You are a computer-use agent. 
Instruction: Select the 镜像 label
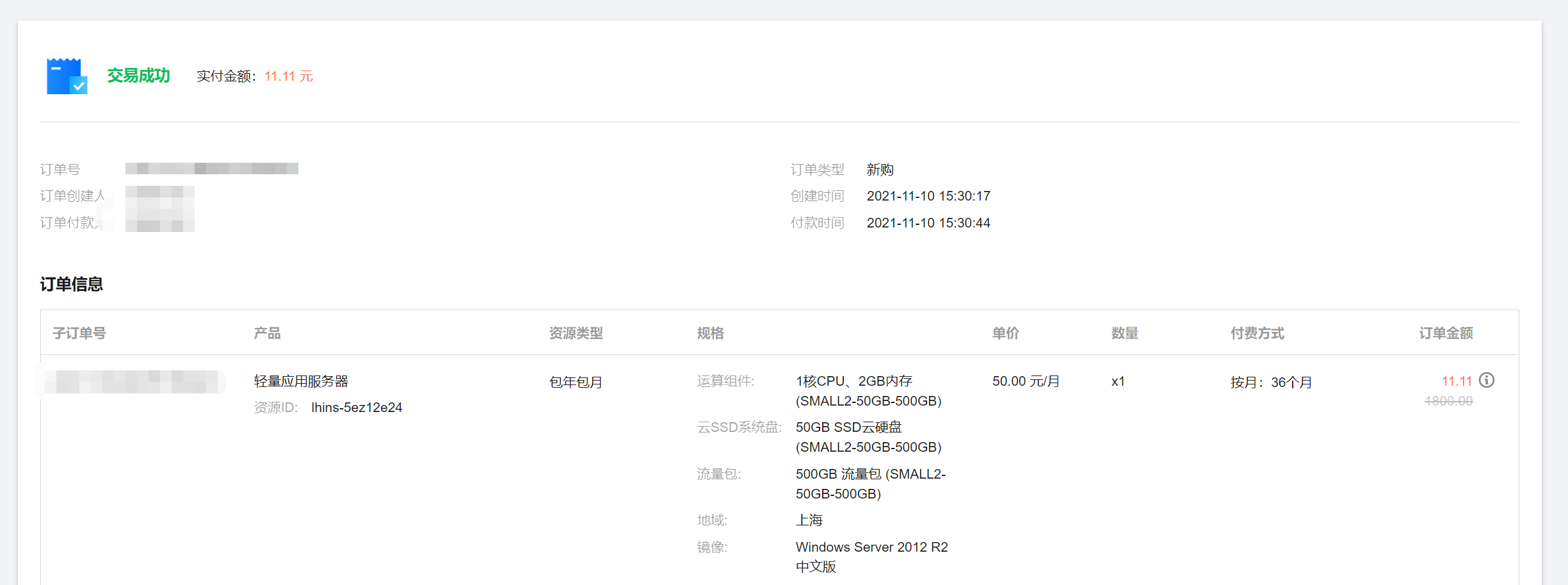click(x=713, y=547)
